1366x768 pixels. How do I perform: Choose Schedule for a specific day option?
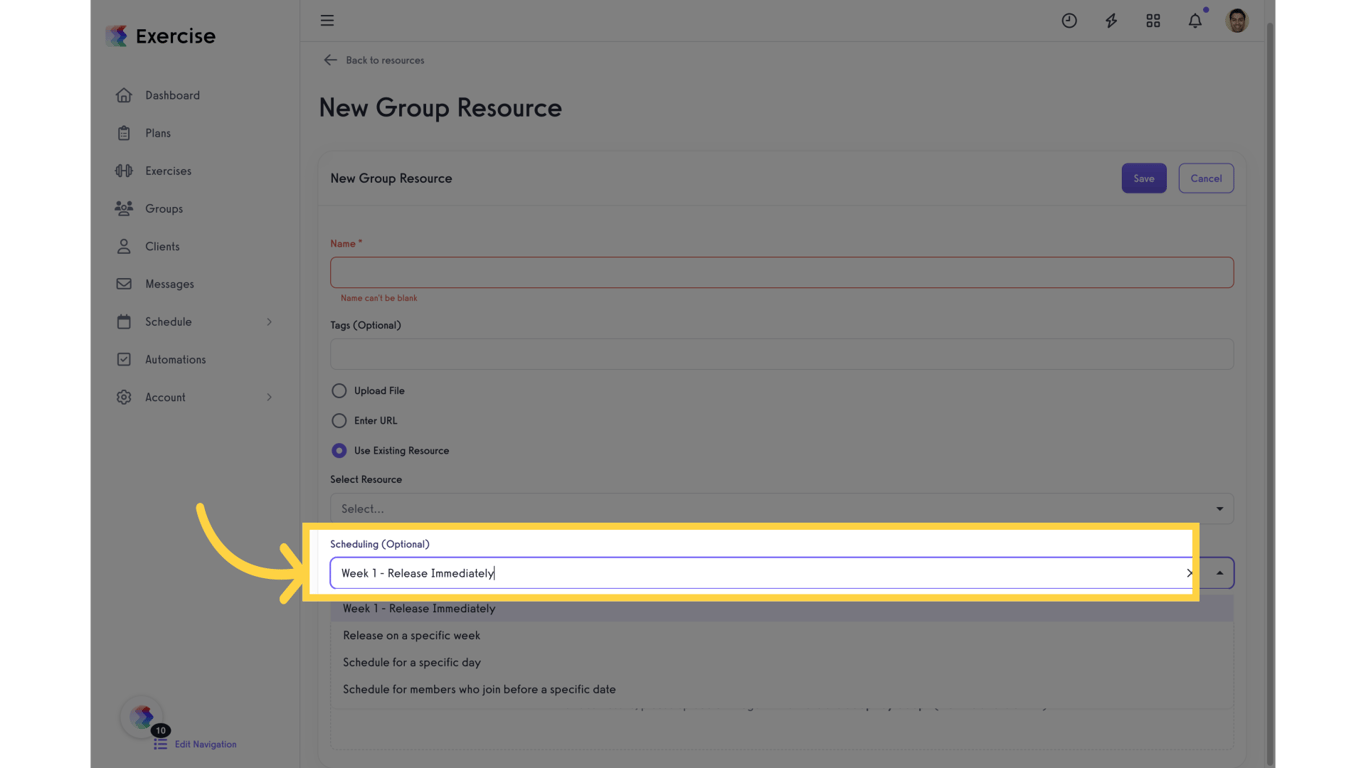click(411, 663)
